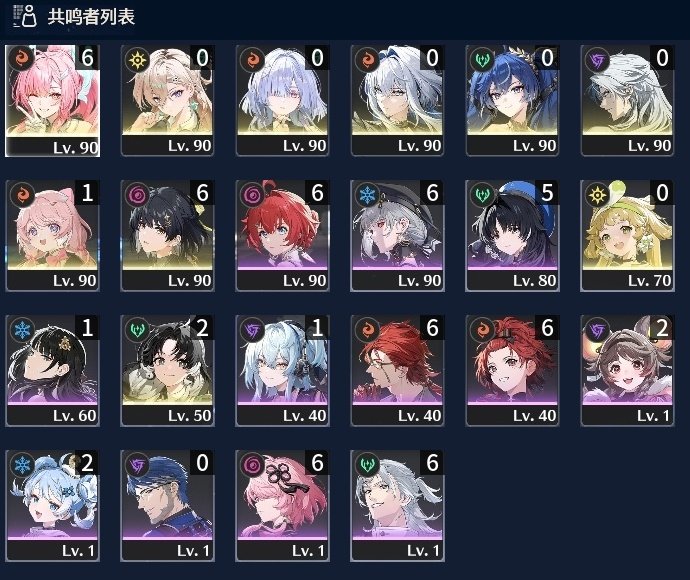Click the 共鸣者列表 header title
The image size is (690, 580).
pos(91,17)
